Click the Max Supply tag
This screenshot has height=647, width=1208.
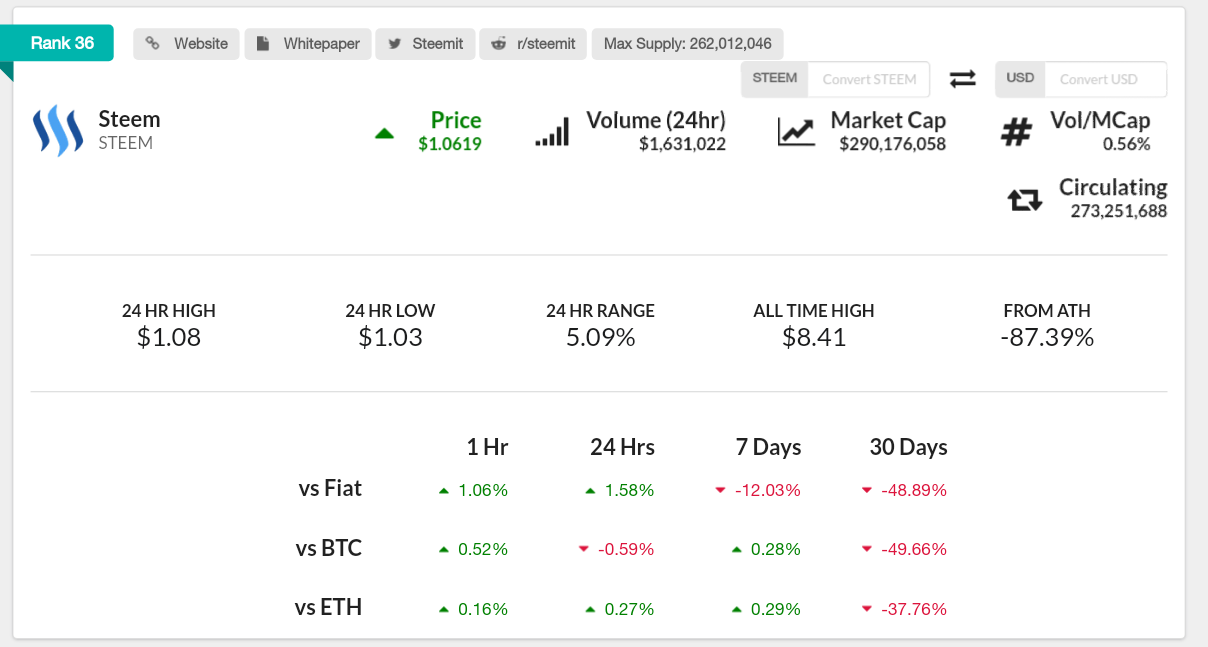tap(687, 44)
